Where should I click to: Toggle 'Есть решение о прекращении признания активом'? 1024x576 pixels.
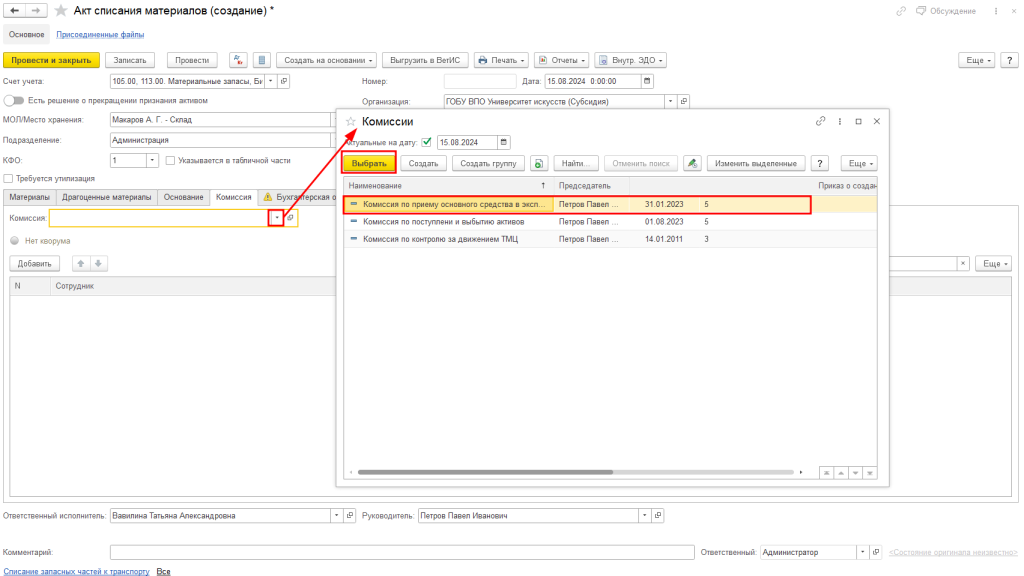pyautogui.click(x=14, y=100)
